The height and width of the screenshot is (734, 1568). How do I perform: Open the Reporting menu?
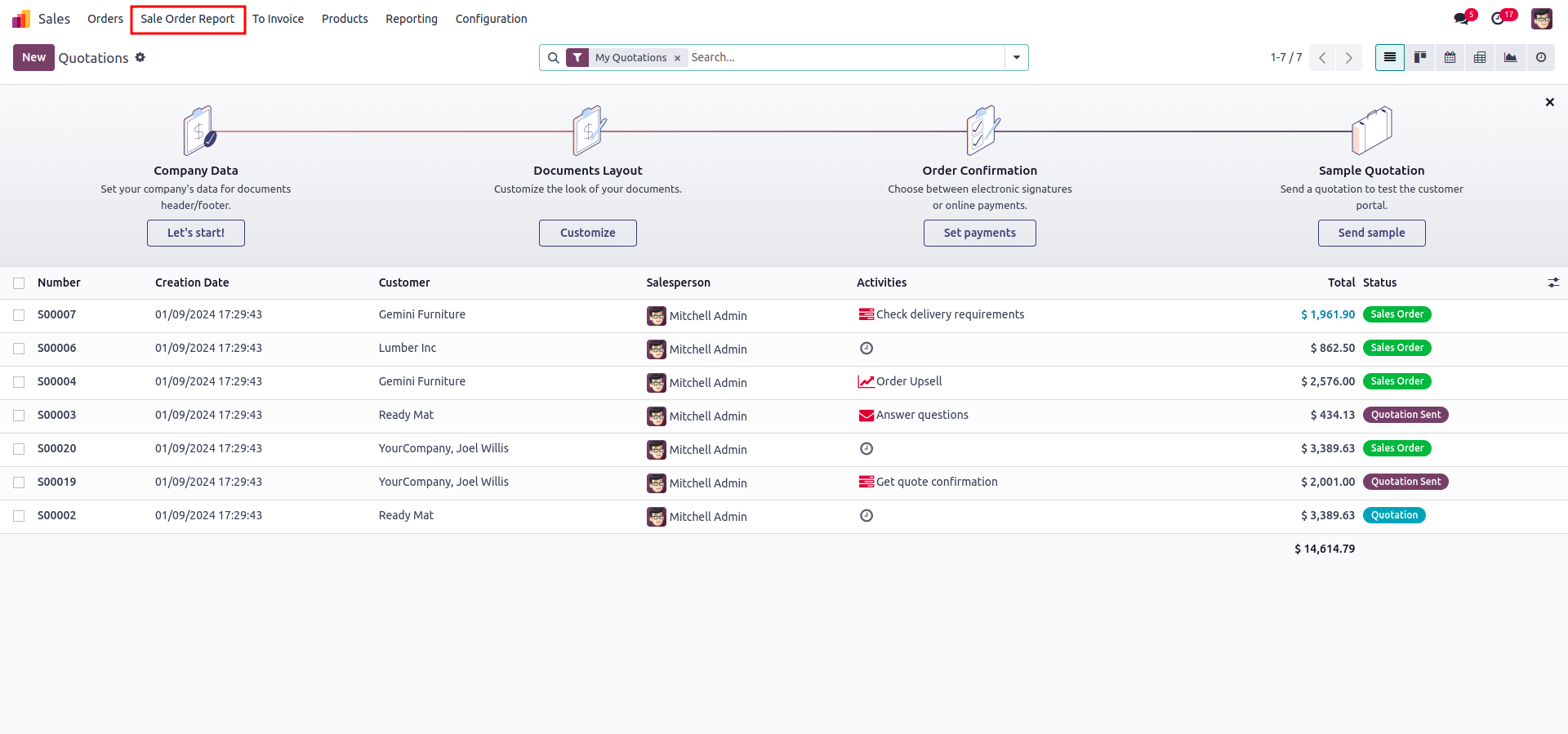pyautogui.click(x=412, y=19)
